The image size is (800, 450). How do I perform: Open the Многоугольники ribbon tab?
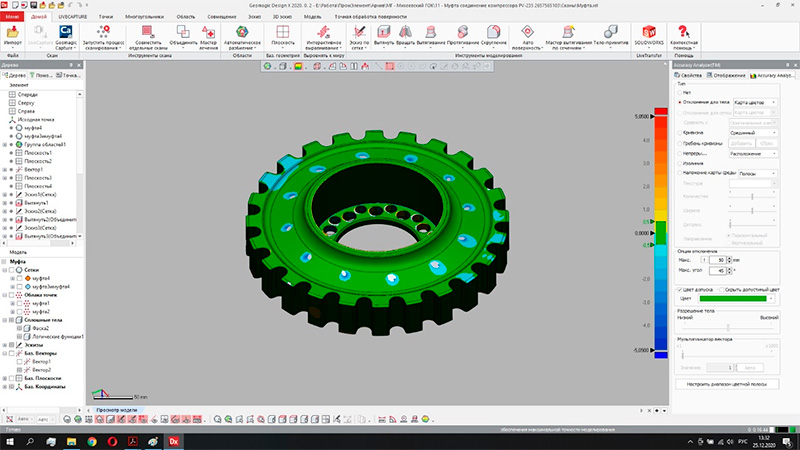click(144, 16)
